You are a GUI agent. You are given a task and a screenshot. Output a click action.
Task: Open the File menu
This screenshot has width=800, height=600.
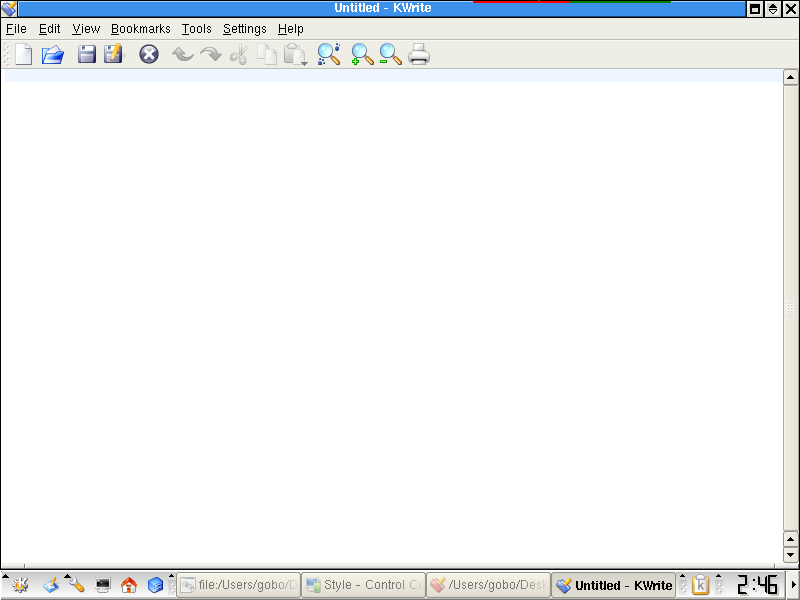(16, 29)
